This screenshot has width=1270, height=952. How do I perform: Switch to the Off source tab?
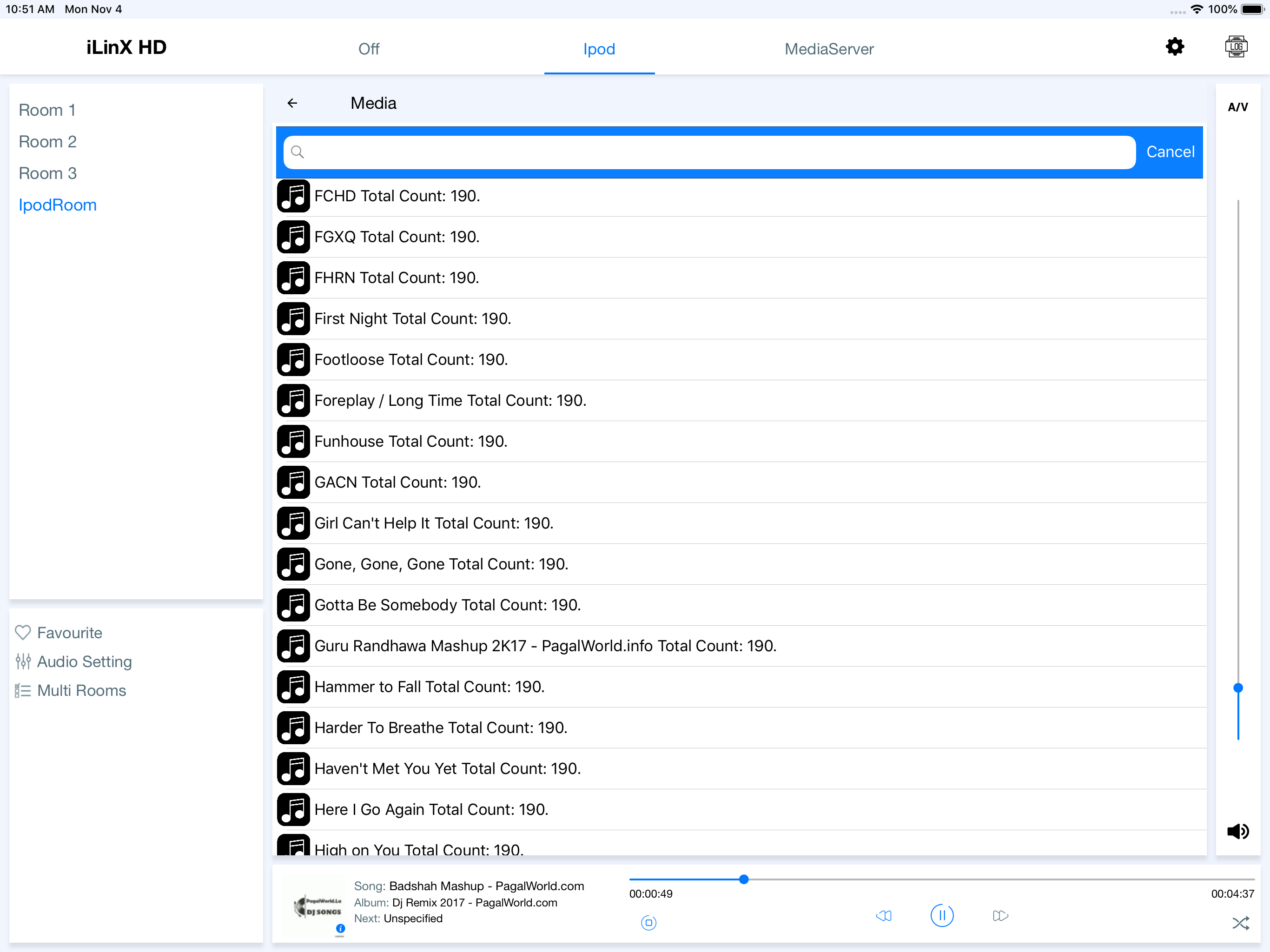(369, 49)
